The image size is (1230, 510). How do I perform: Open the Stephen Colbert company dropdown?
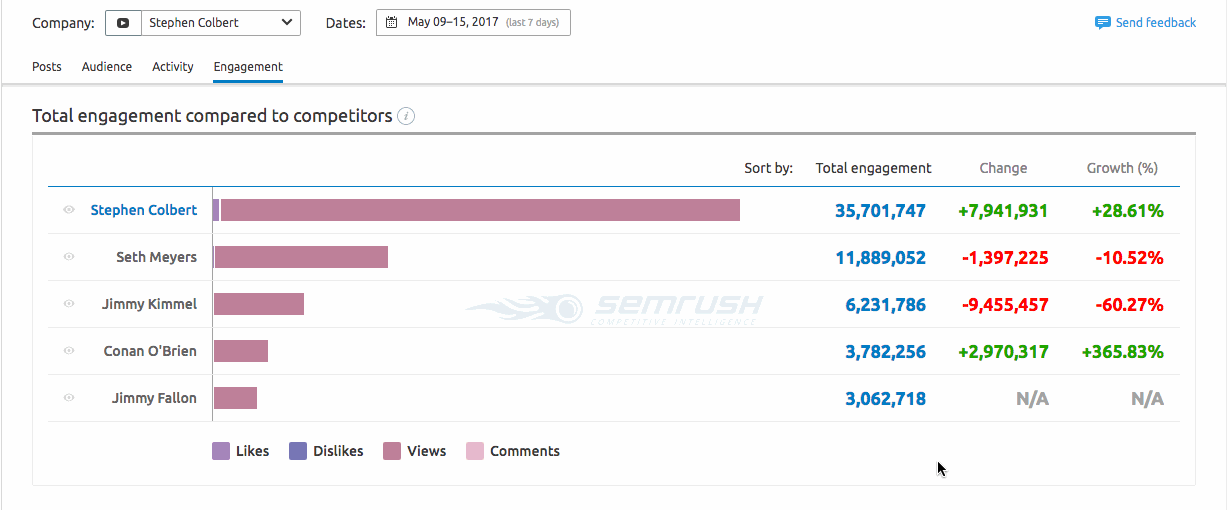220,22
